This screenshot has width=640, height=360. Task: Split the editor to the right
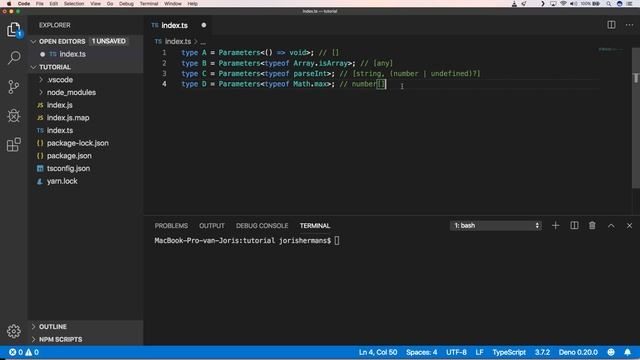pos(611,25)
